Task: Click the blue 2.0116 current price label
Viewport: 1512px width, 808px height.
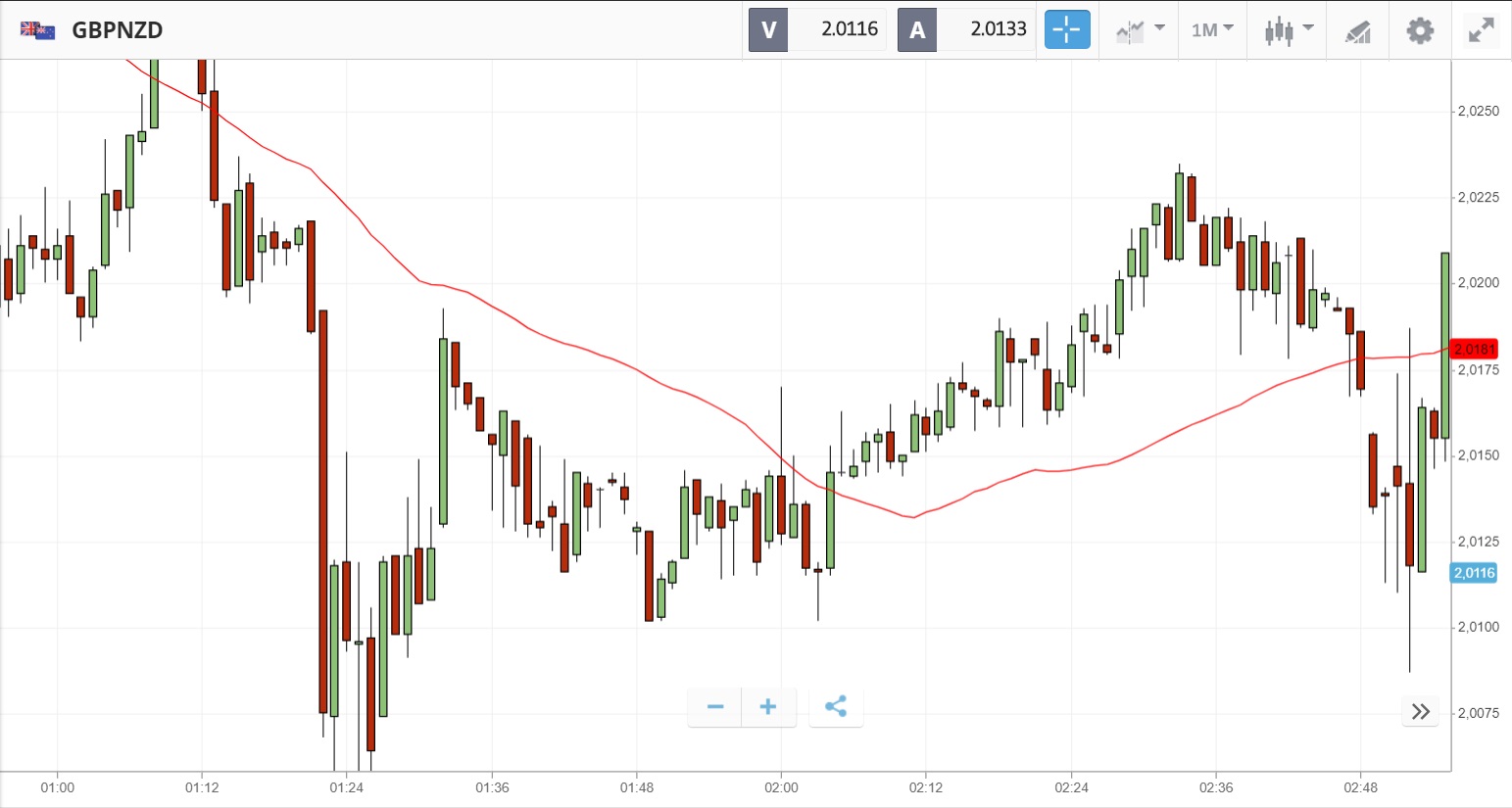Action: pyautogui.click(x=1474, y=573)
